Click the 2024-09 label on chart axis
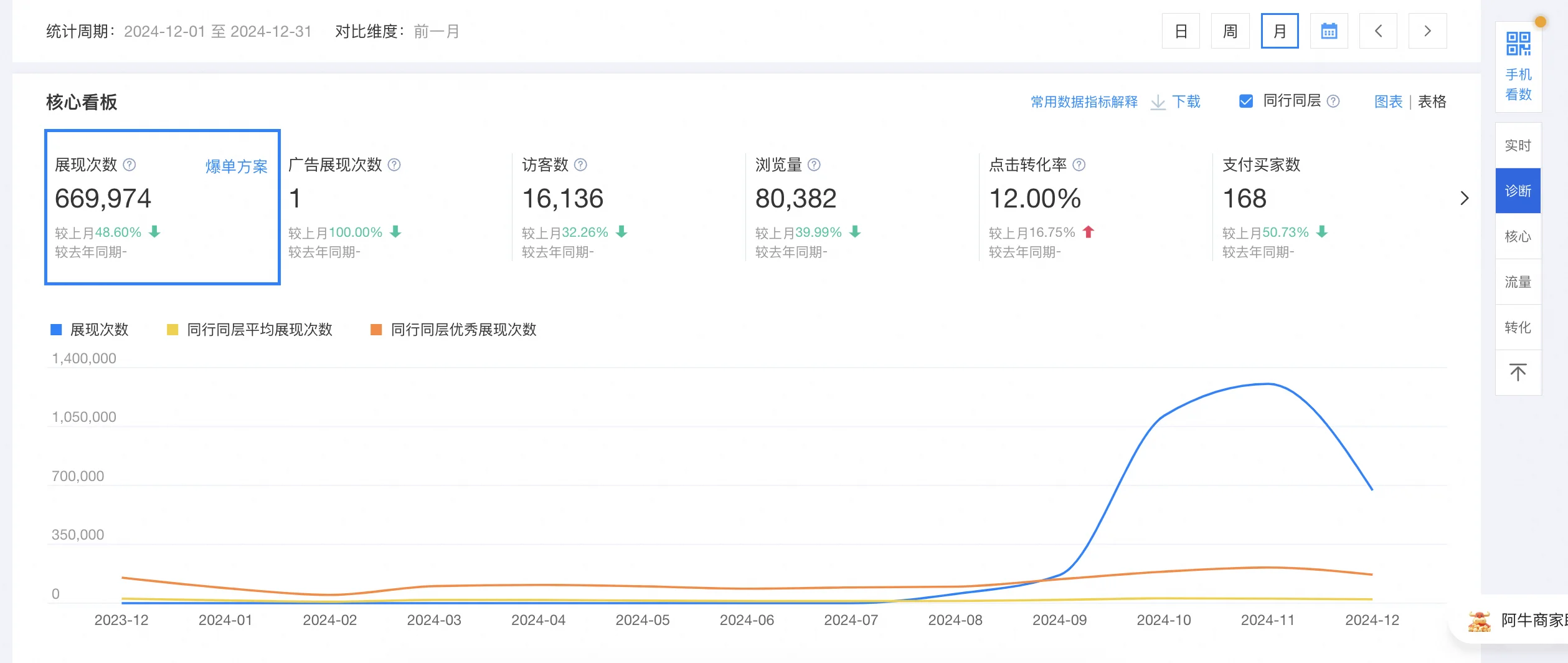The image size is (1568, 663). 1059,621
